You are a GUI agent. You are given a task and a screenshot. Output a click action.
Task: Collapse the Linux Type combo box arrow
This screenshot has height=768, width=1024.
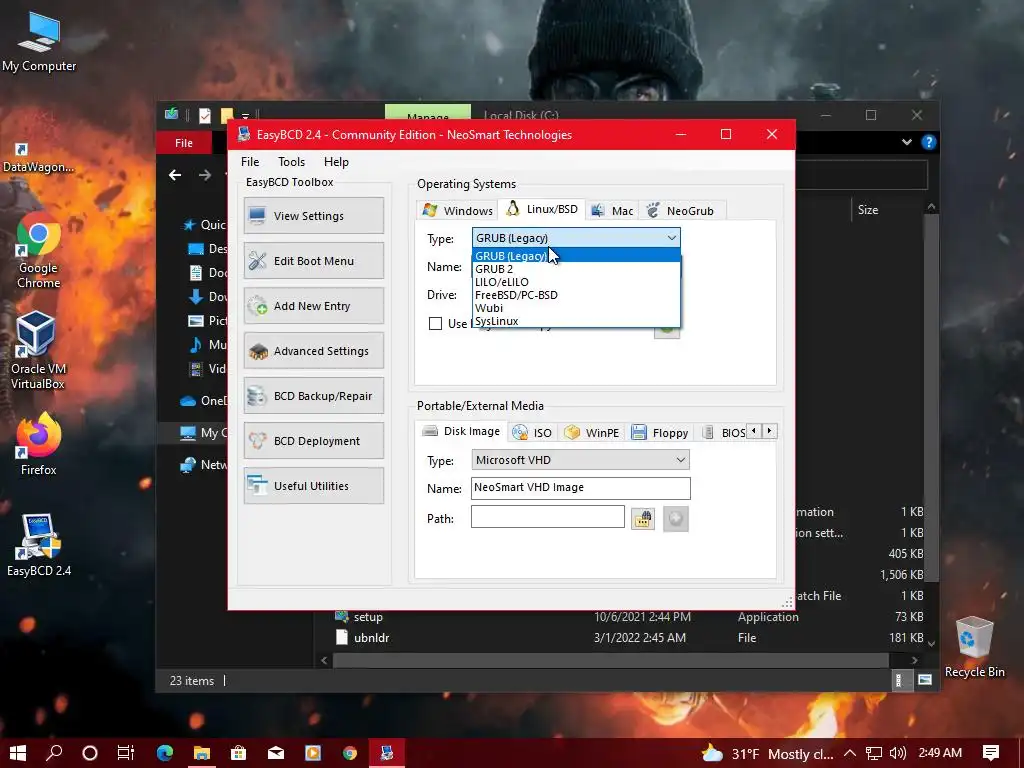click(x=671, y=238)
